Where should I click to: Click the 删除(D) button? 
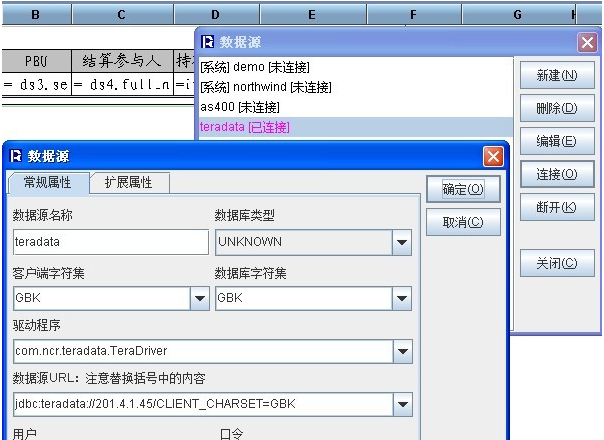[557, 108]
